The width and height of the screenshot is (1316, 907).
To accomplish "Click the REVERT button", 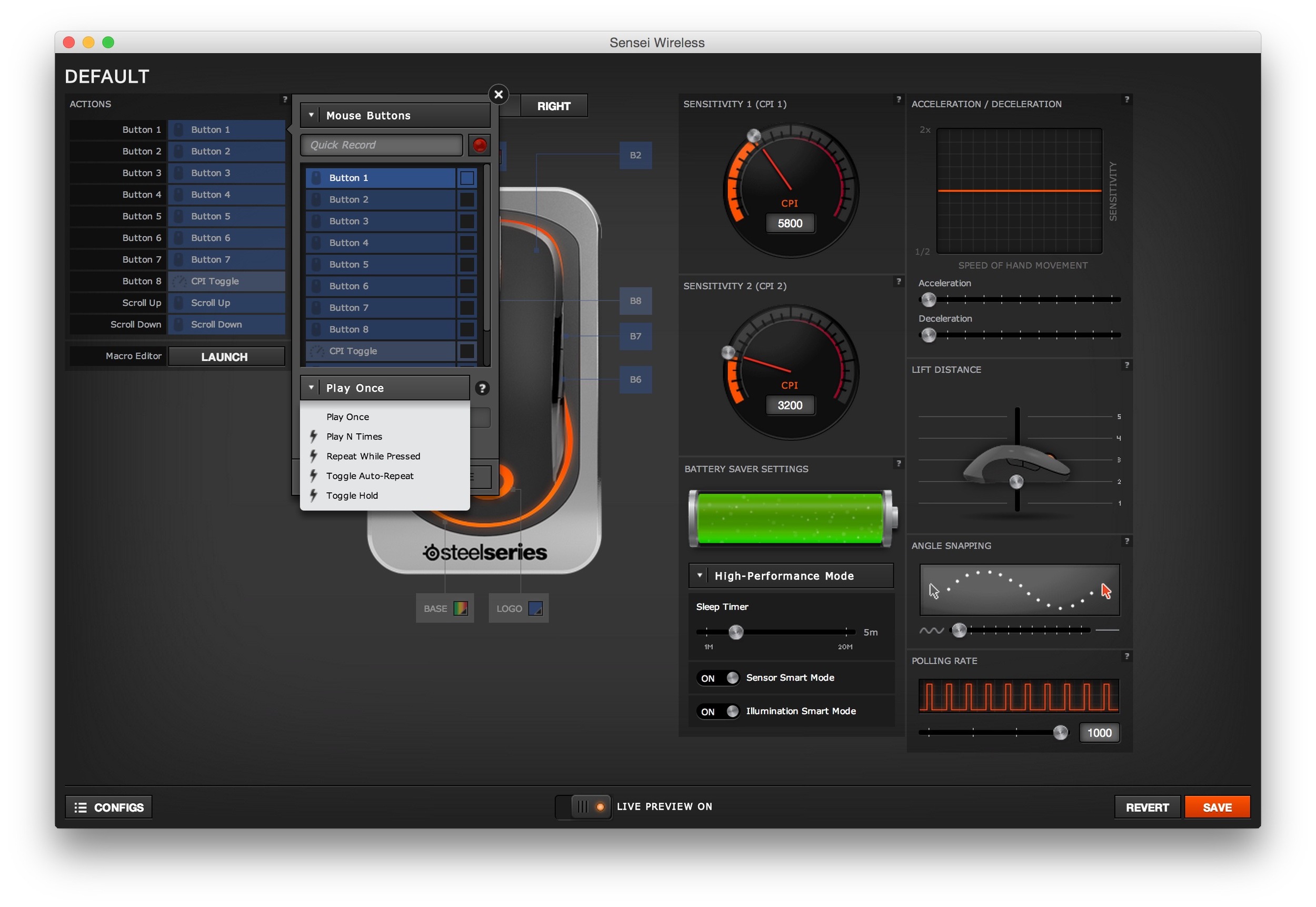I will pyautogui.click(x=1146, y=808).
